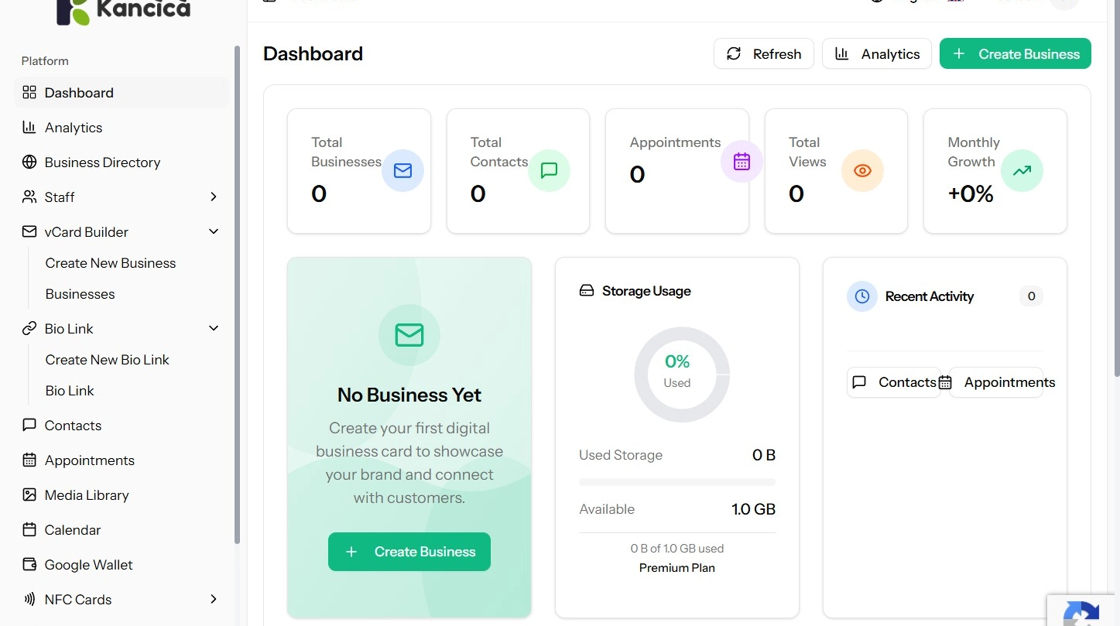Click the vCard Builder envelope icon

[x=29, y=232]
